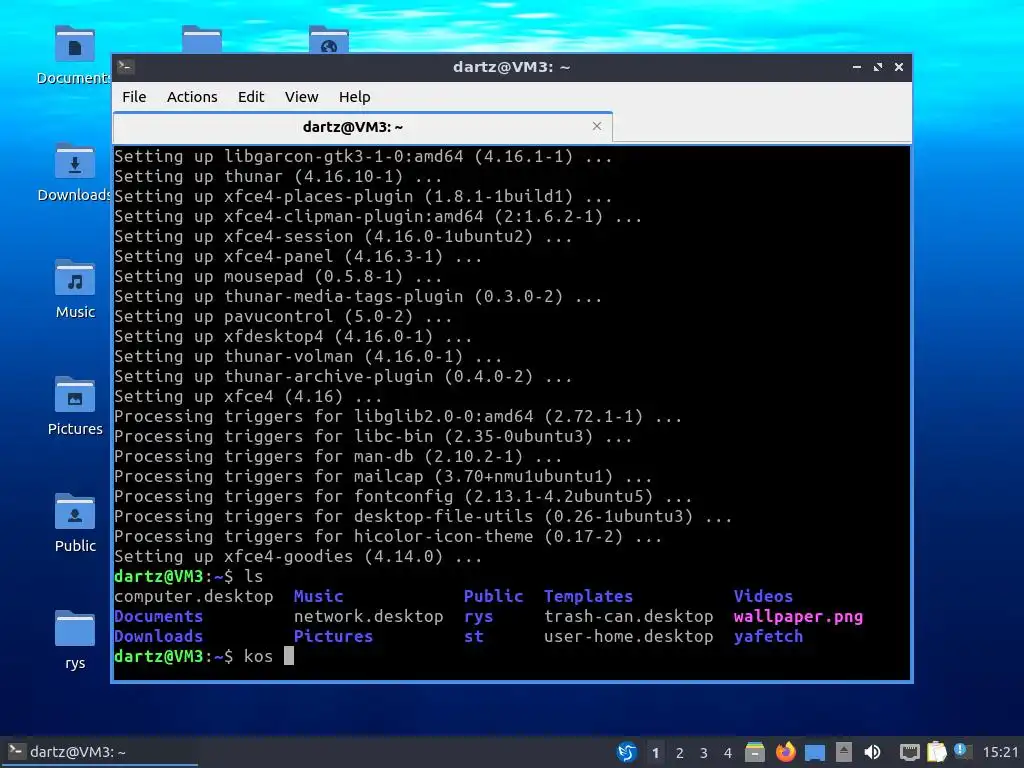Click the 'thunar-archive-plugin' line
Viewport: 1024px width, 768px height.
click(x=343, y=376)
